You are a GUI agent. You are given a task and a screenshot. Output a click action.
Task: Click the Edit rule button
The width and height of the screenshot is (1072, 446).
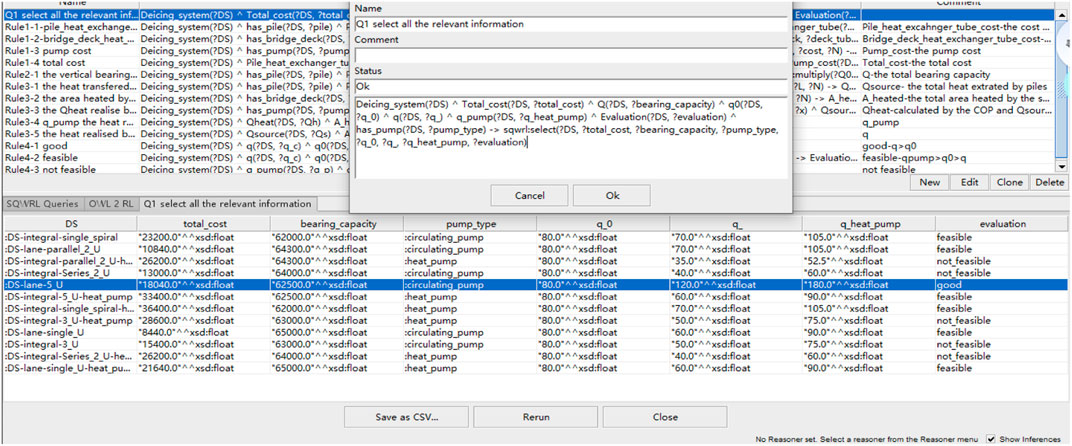coord(967,182)
